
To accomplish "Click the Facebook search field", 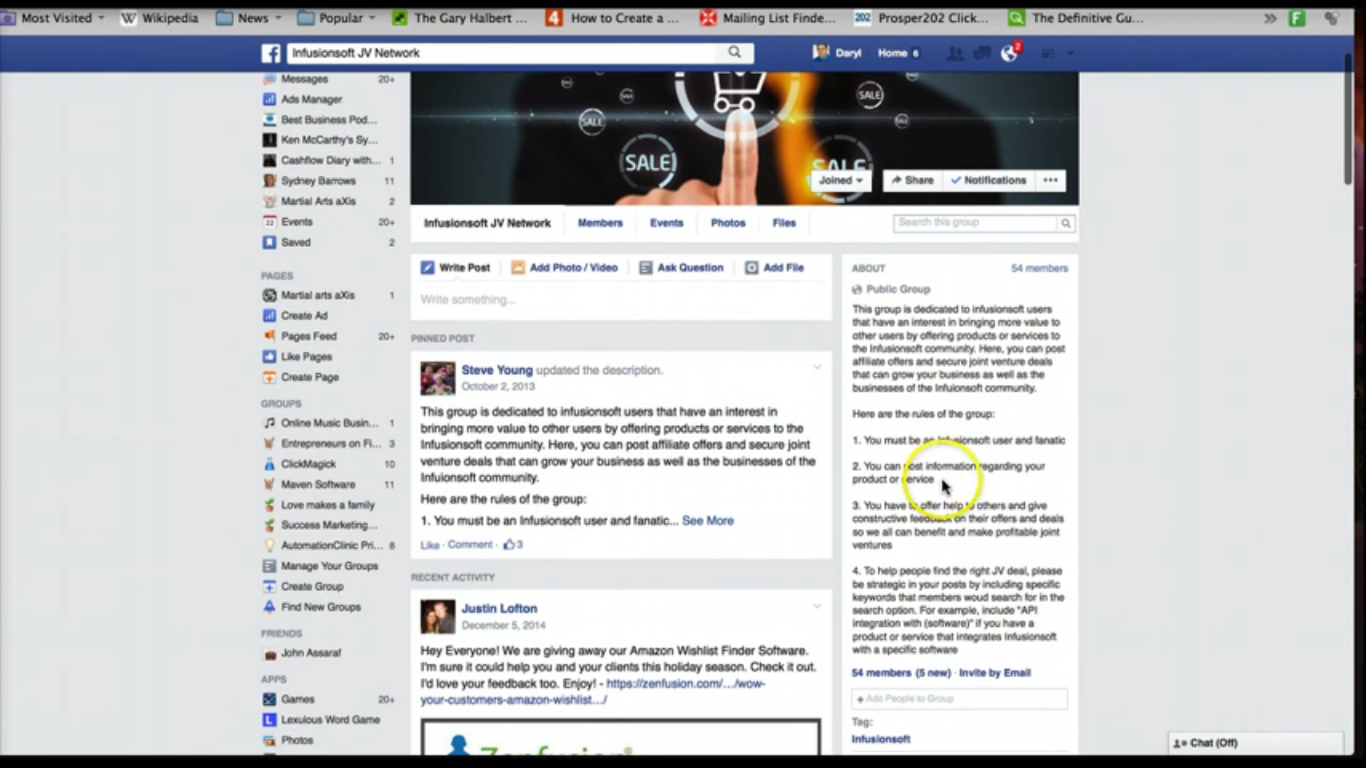I will coord(503,53).
